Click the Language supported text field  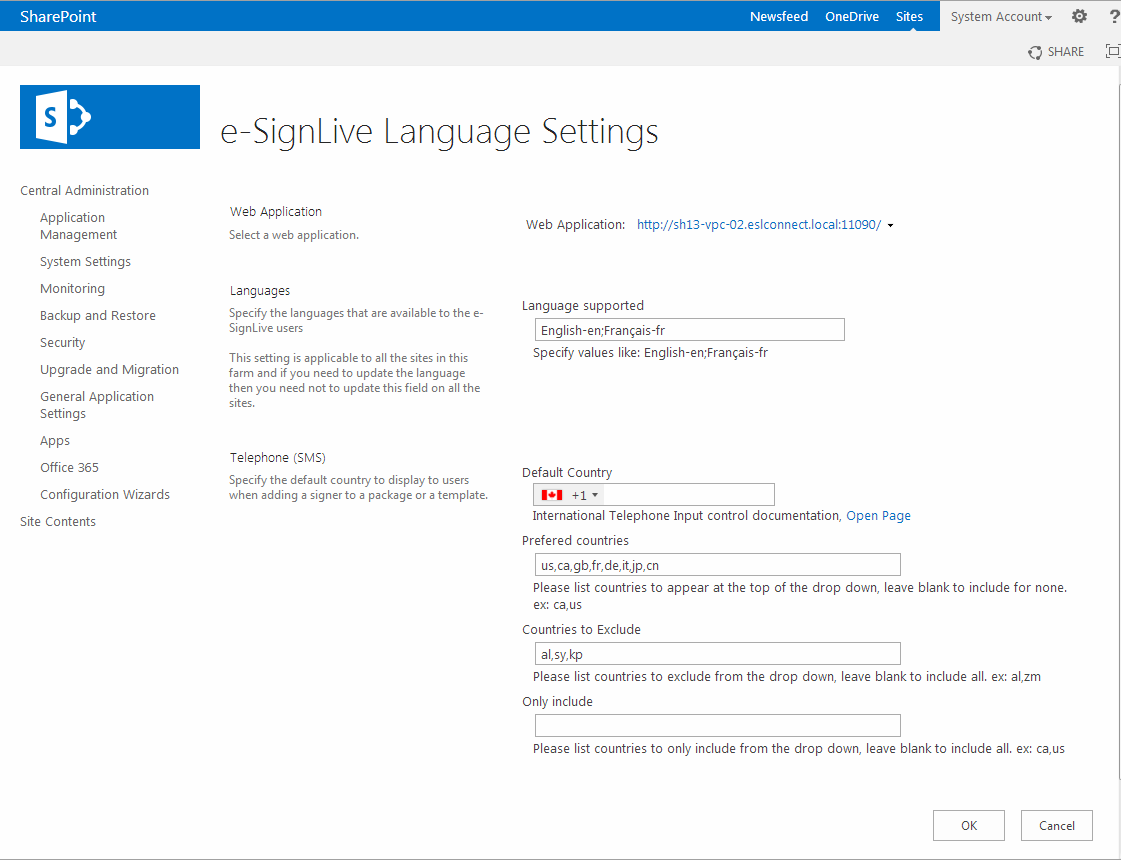coord(689,330)
